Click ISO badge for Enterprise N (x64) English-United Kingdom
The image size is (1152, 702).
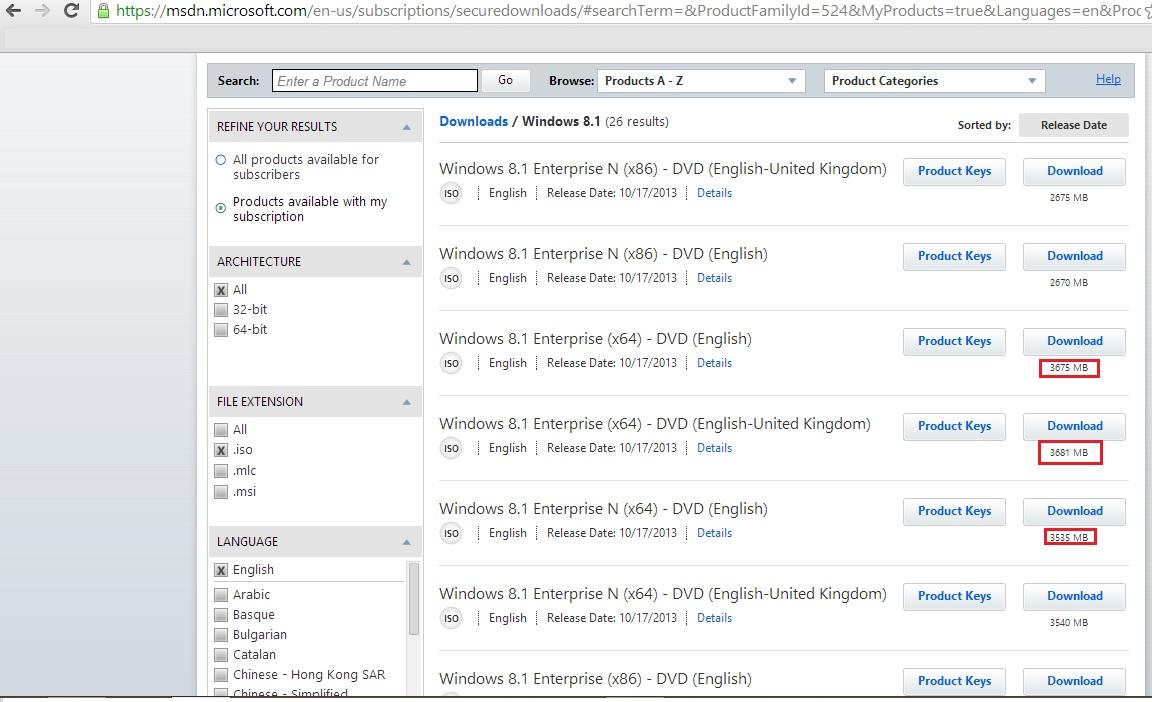pyautogui.click(x=451, y=619)
